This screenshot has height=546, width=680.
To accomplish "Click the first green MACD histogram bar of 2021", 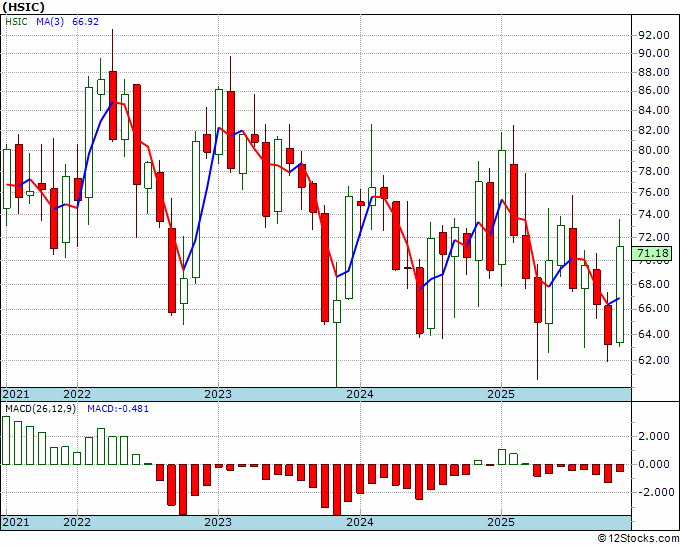I will pyautogui.click(x=6, y=441).
